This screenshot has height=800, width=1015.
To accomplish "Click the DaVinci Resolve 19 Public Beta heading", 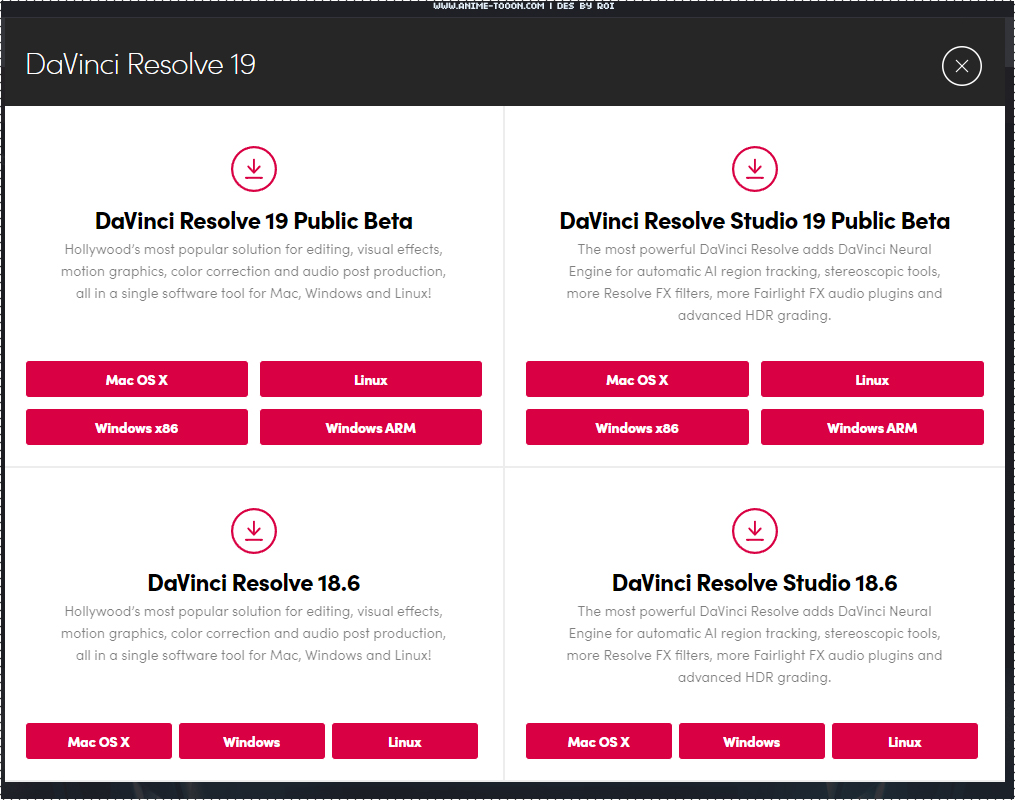I will 254,221.
